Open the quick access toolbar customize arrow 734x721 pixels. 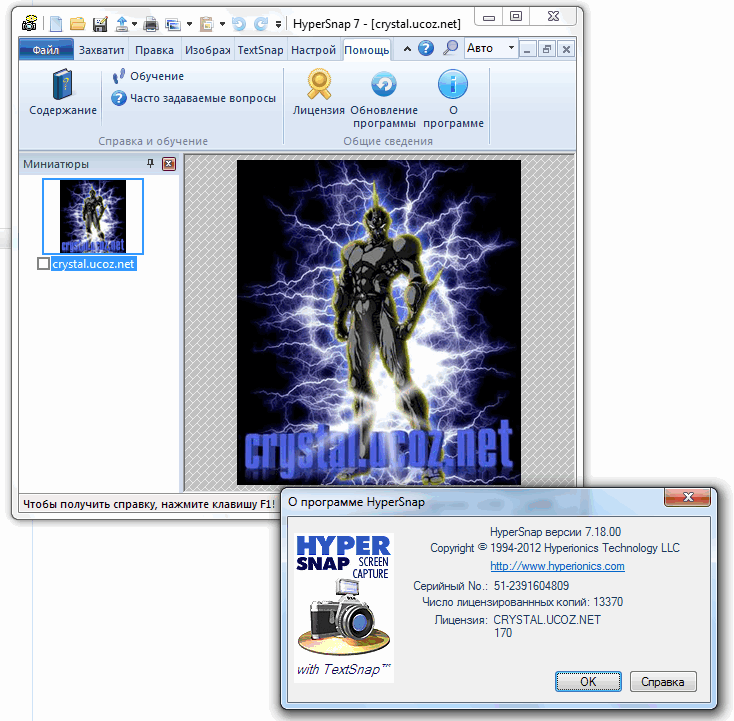[278, 24]
